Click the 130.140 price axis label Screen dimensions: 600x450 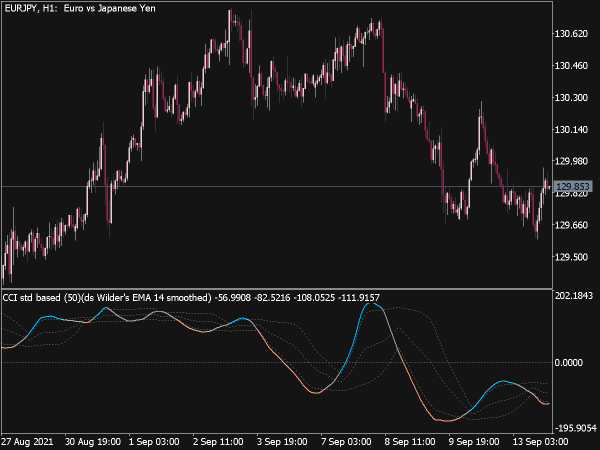coord(571,130)
